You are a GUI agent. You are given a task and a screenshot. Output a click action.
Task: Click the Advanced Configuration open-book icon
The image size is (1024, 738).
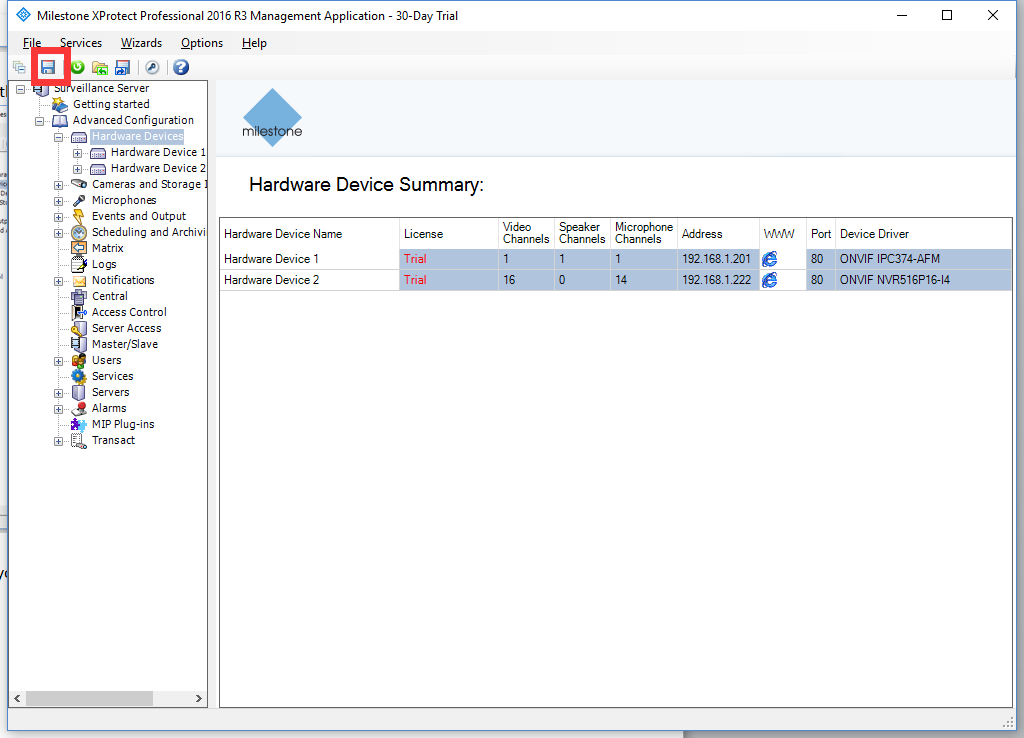pos(60,121)
